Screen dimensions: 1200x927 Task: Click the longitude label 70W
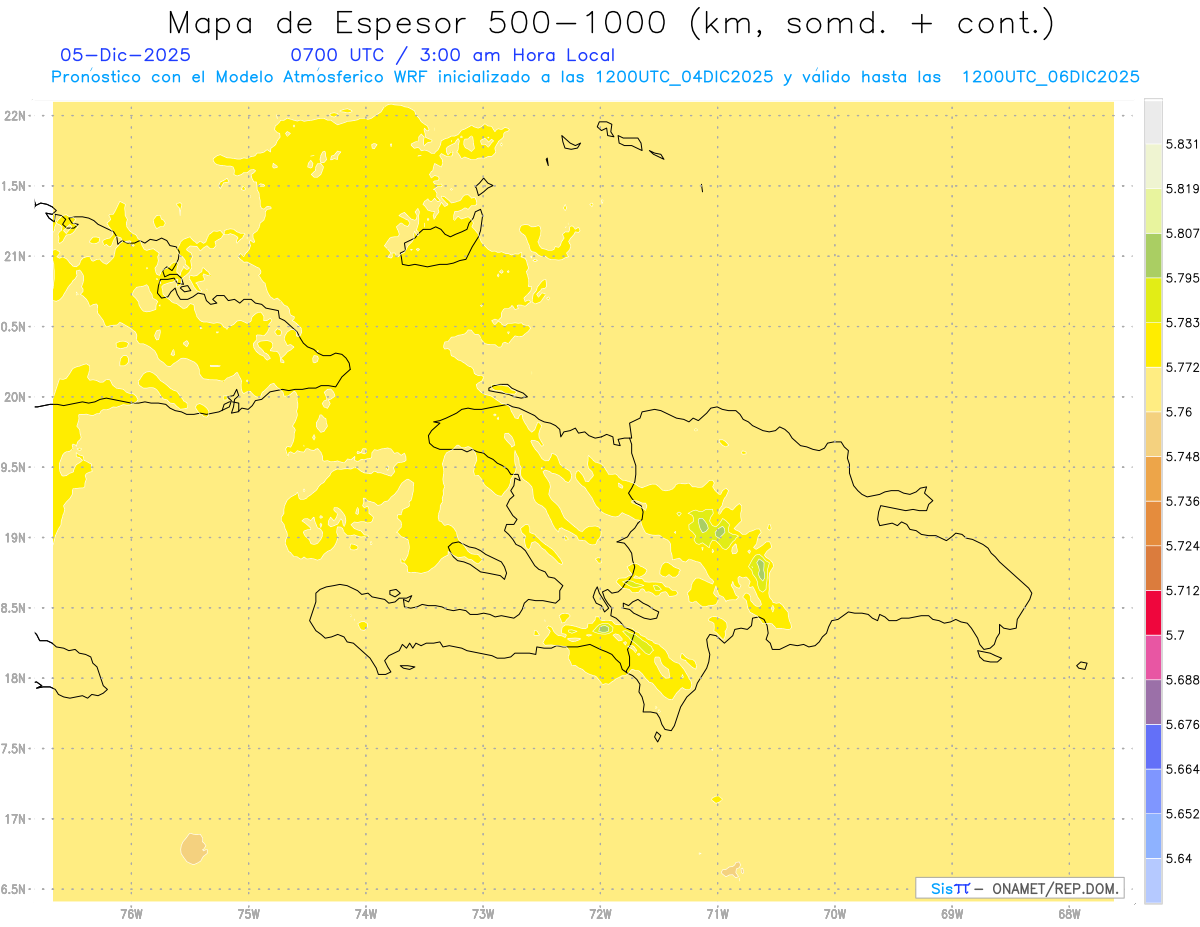pyautogui.click(x=835, y=914)
